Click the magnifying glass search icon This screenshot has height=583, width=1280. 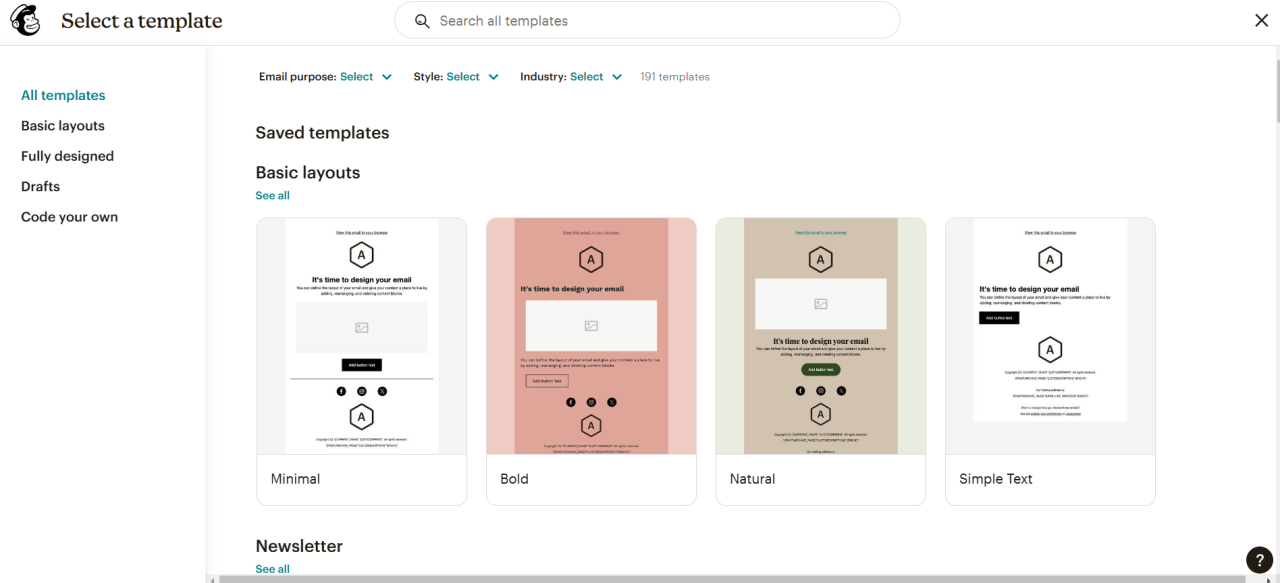coord(421,20)
